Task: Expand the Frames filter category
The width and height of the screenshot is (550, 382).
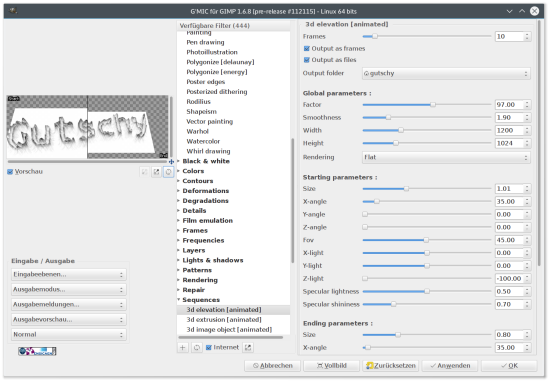Action: click(179, 231)
